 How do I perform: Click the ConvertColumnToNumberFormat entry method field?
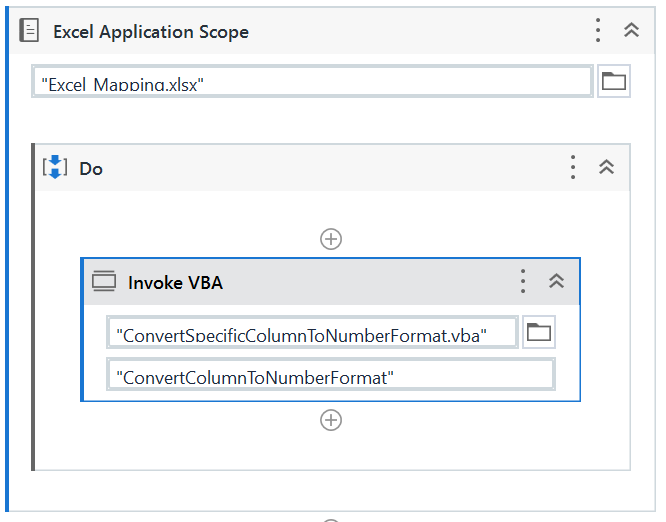(330, 376)
